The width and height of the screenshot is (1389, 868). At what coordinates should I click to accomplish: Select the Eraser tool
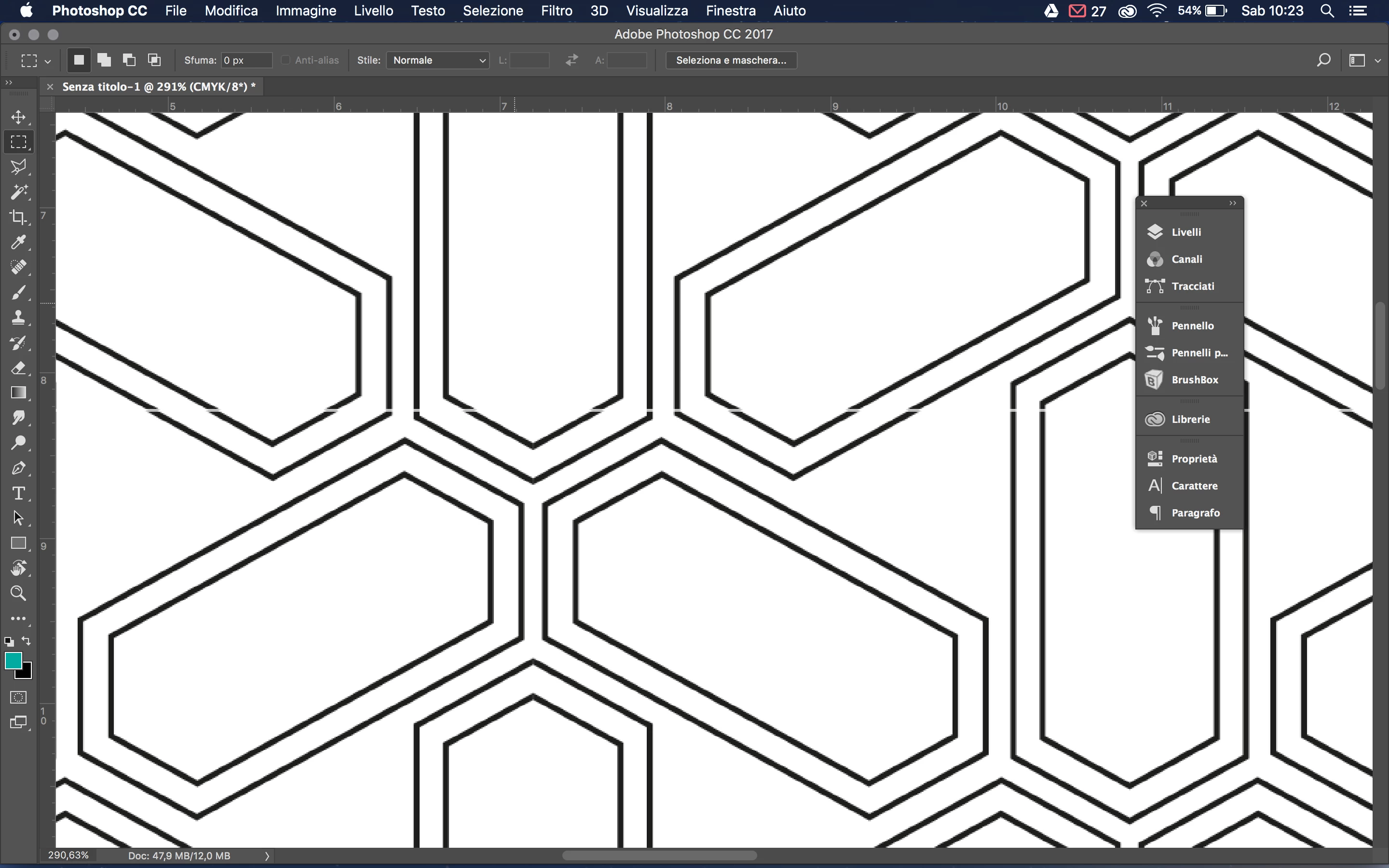coord(18,367)
